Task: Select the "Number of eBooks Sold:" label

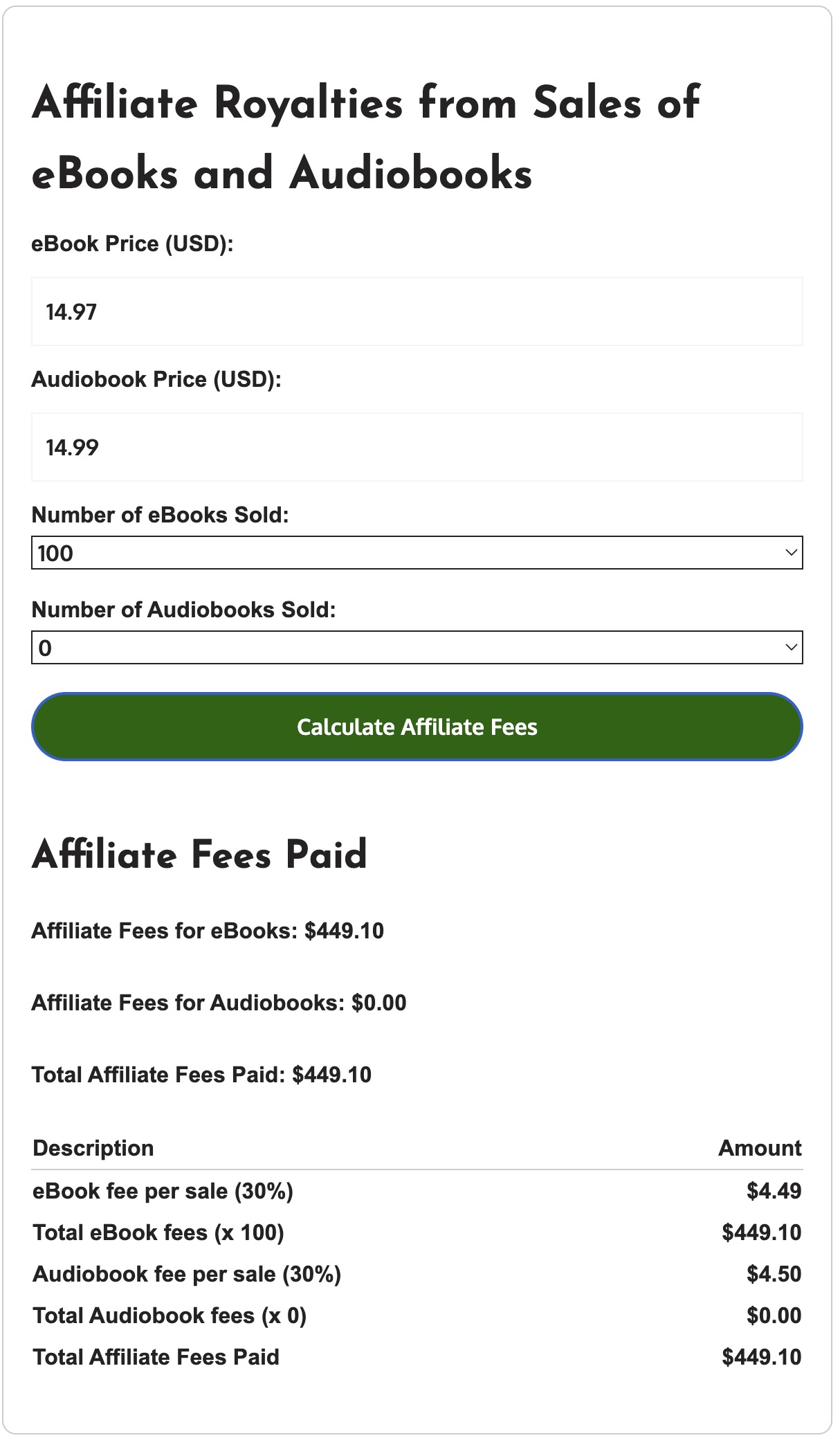Action: coord(160,515)
